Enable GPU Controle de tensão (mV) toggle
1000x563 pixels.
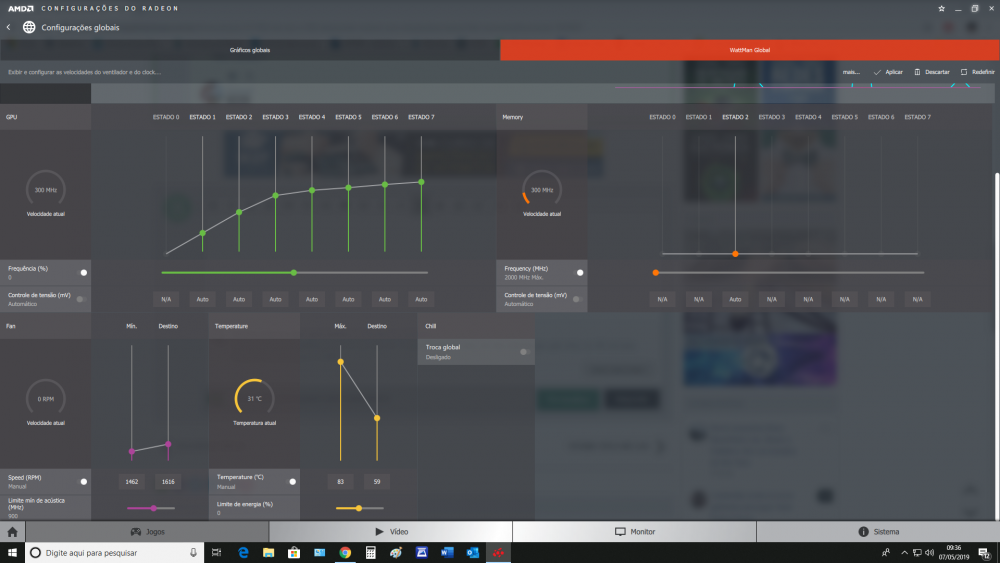coord(80,299)
